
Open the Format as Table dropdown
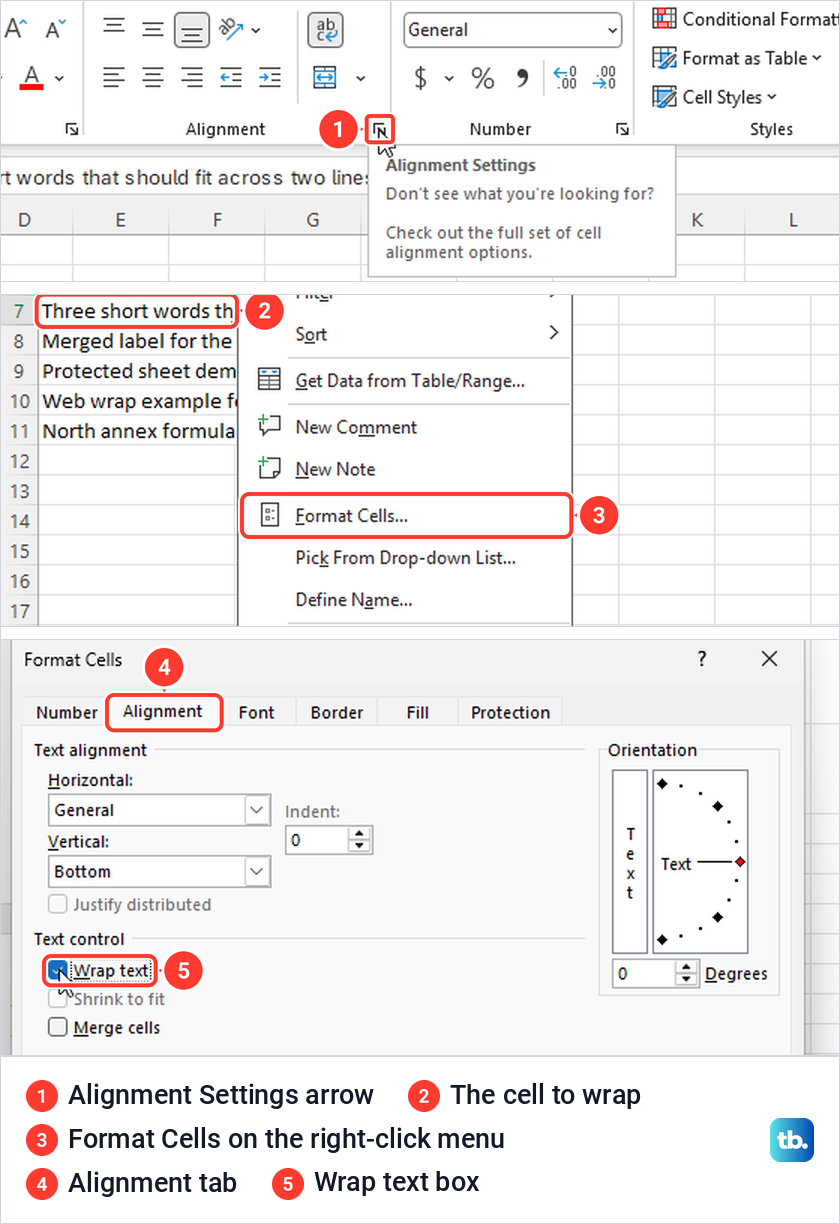tap(737, 58)
